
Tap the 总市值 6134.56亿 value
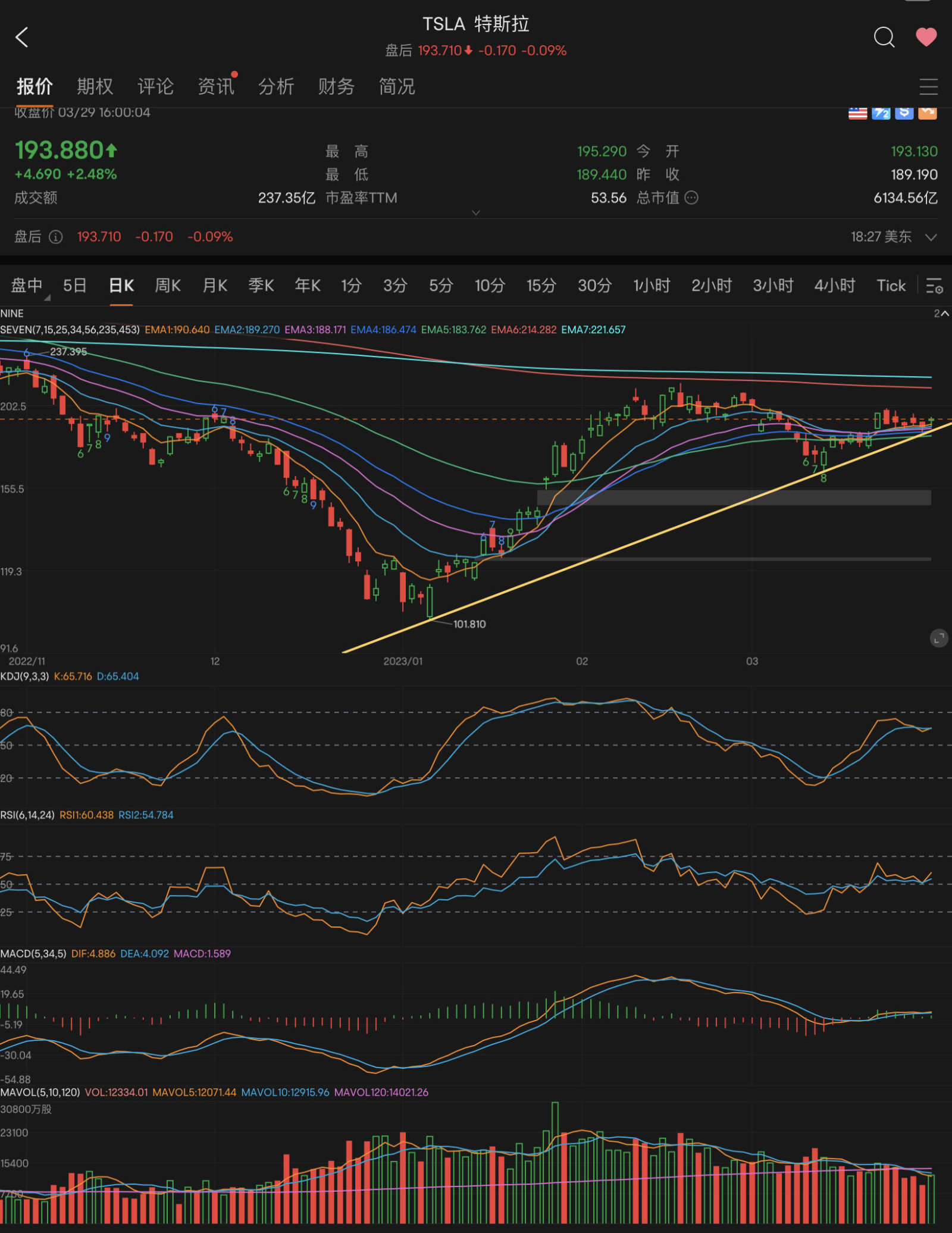906,198
